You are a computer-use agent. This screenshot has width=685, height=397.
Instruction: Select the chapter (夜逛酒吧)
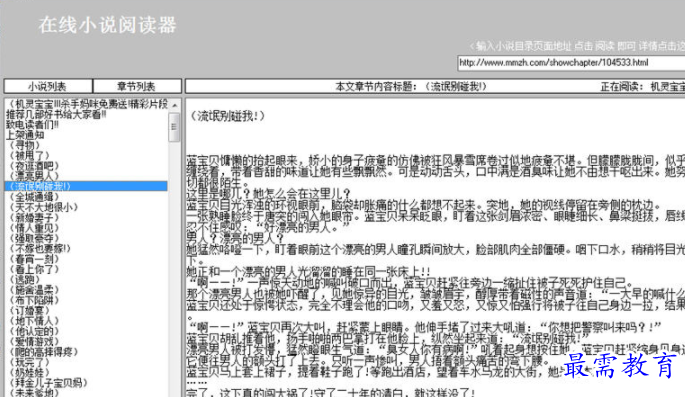(35, 166)
